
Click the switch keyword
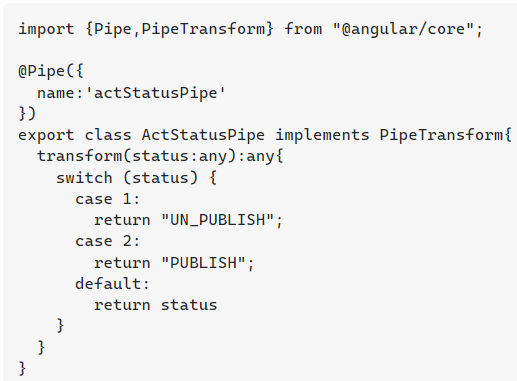click(84, 177)
